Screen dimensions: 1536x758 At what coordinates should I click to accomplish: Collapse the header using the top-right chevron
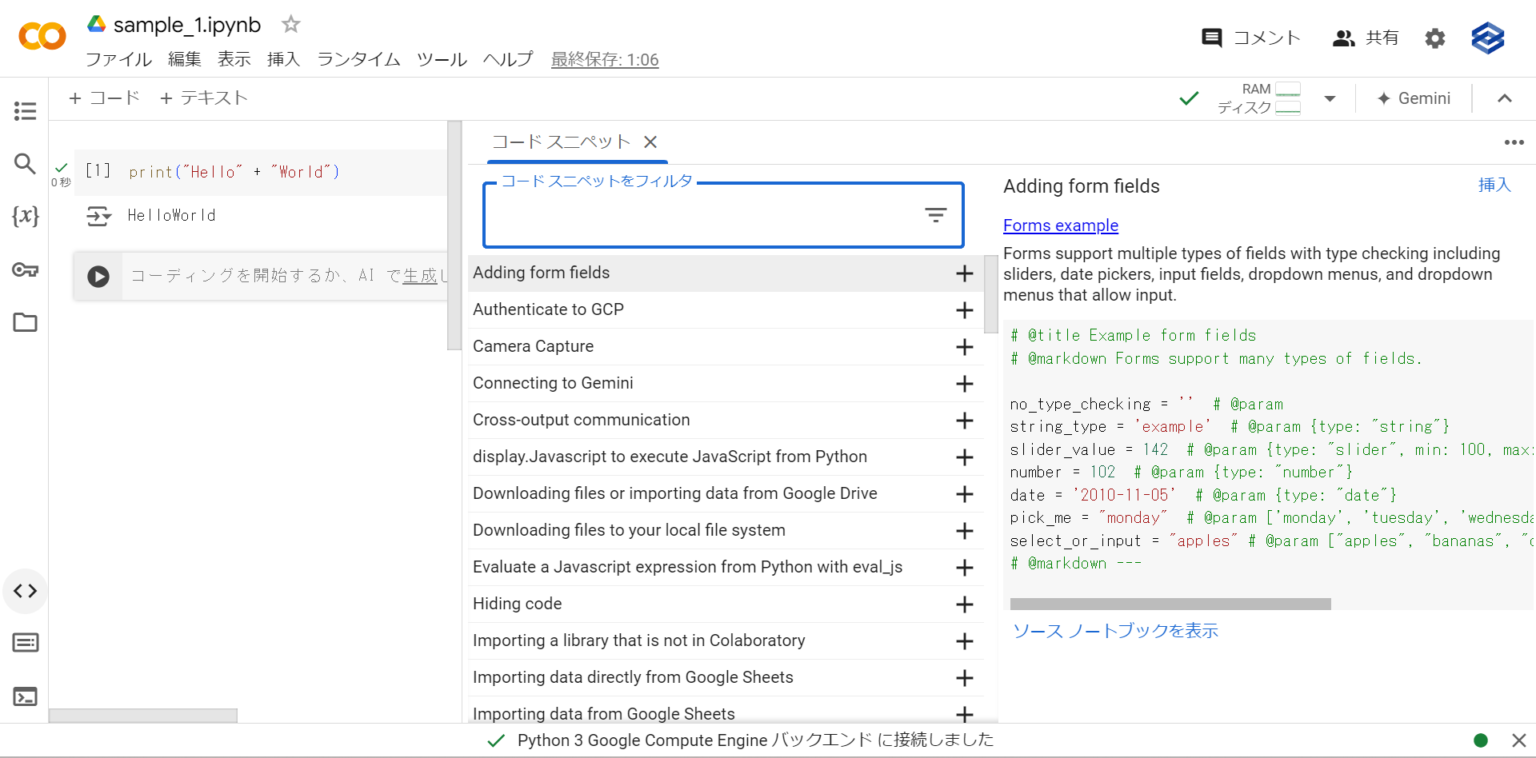pyautogui.click(x=1504, y=98)
